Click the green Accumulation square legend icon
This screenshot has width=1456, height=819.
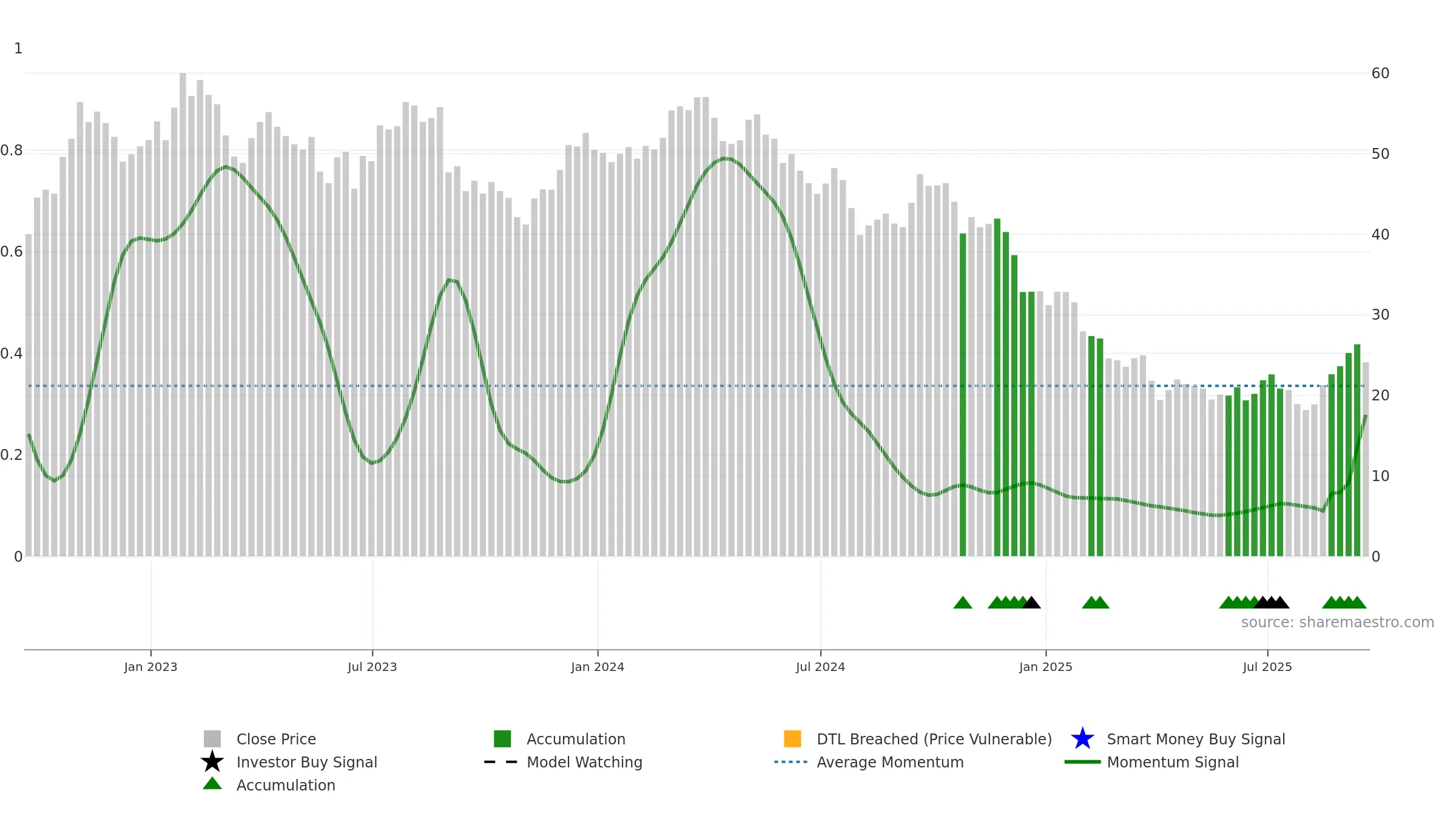pyautogui.click(x=502, y=739)
